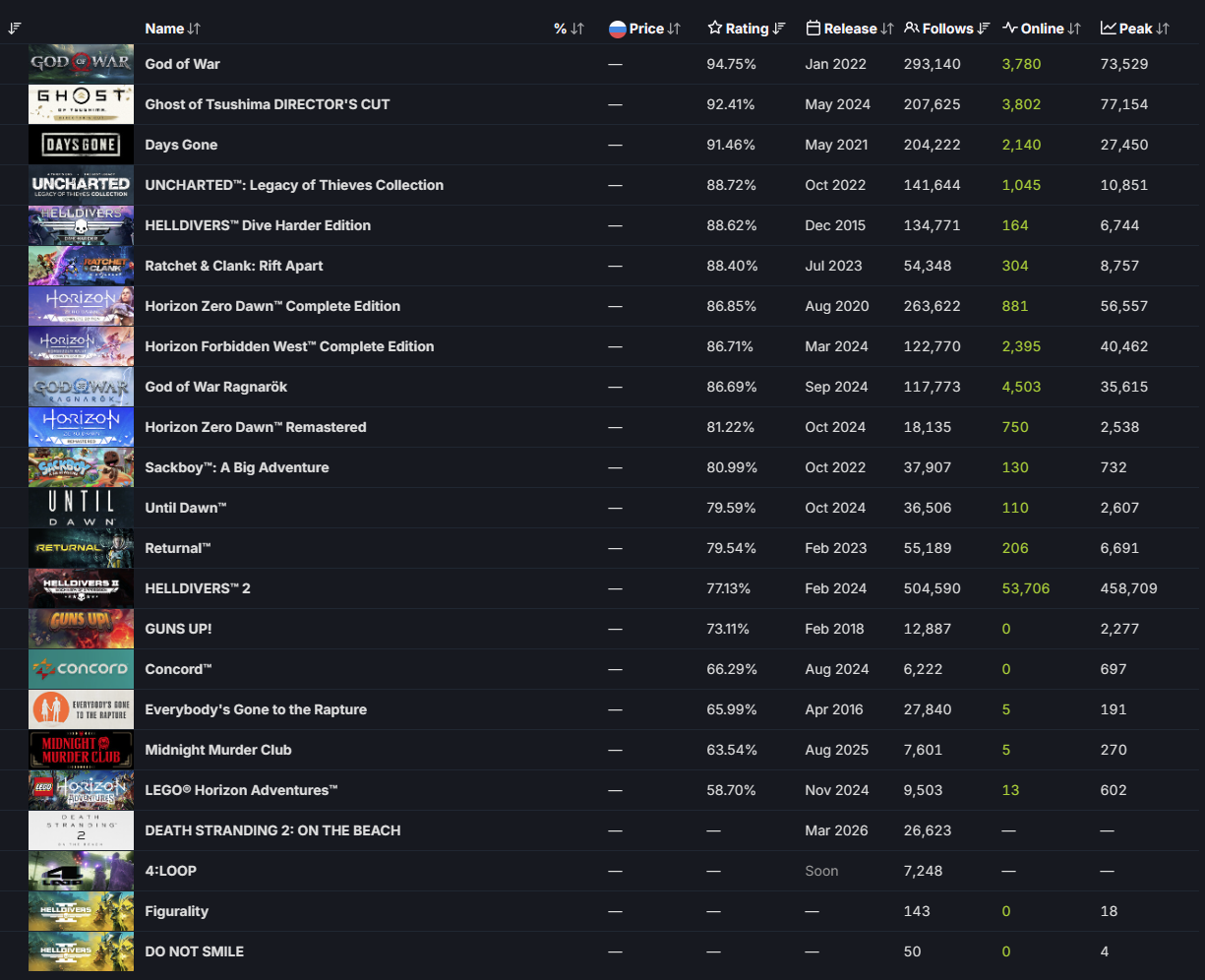Click God of War rating 94.75%

[x=732, y=64]
